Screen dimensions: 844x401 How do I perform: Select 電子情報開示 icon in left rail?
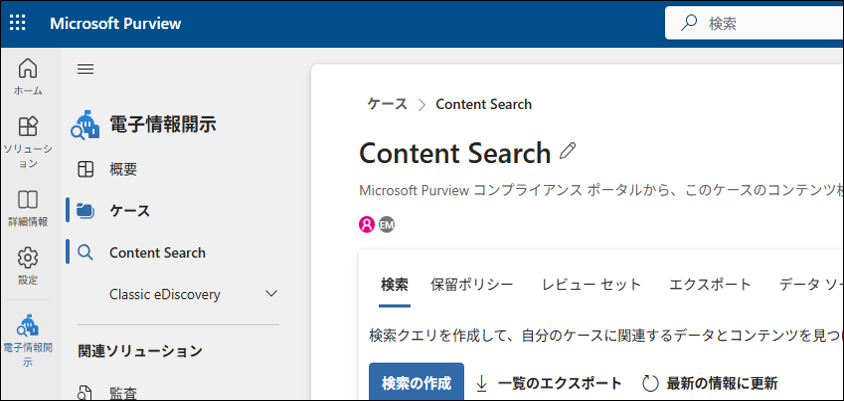click(x=28, y=339)
